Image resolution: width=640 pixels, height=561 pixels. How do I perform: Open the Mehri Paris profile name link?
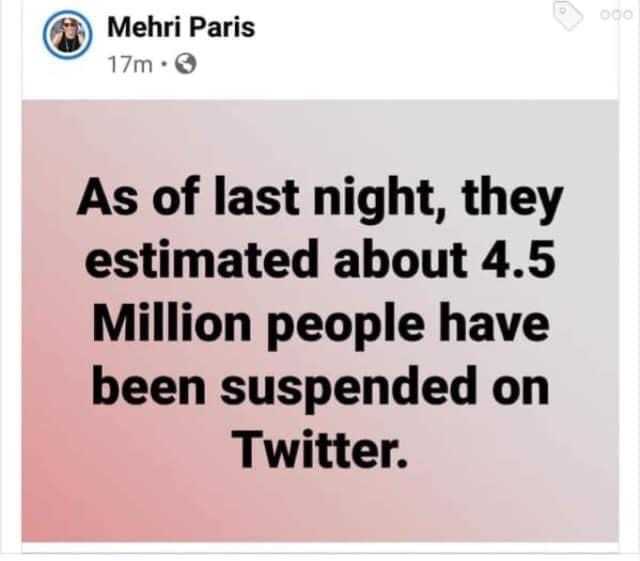point(181,27)
